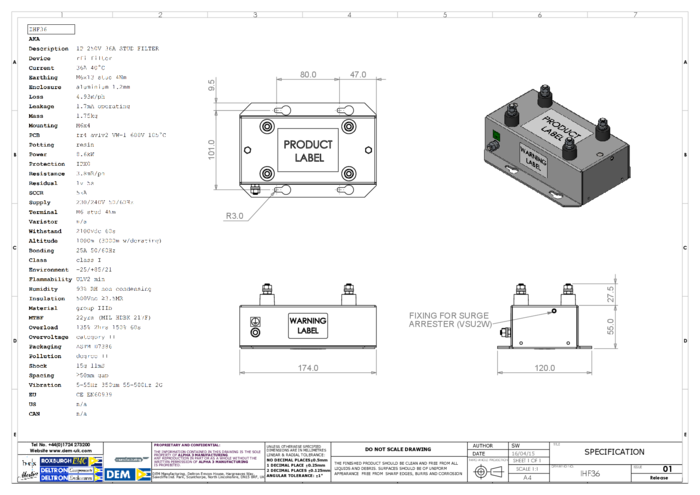This screenshot has height=495, width=700.
Task: Click the SCALE 1:1 cell
Action: click(x=527, y=469)
